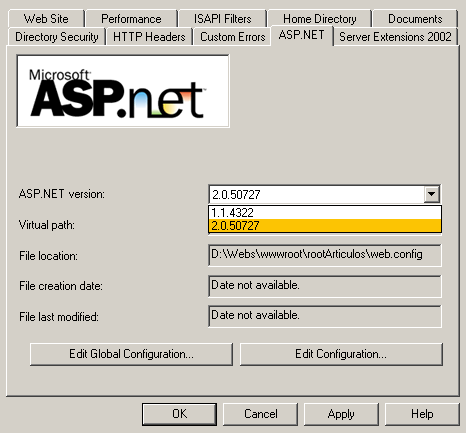Open the ISAPI Filters tab

(x=223, y=19)
